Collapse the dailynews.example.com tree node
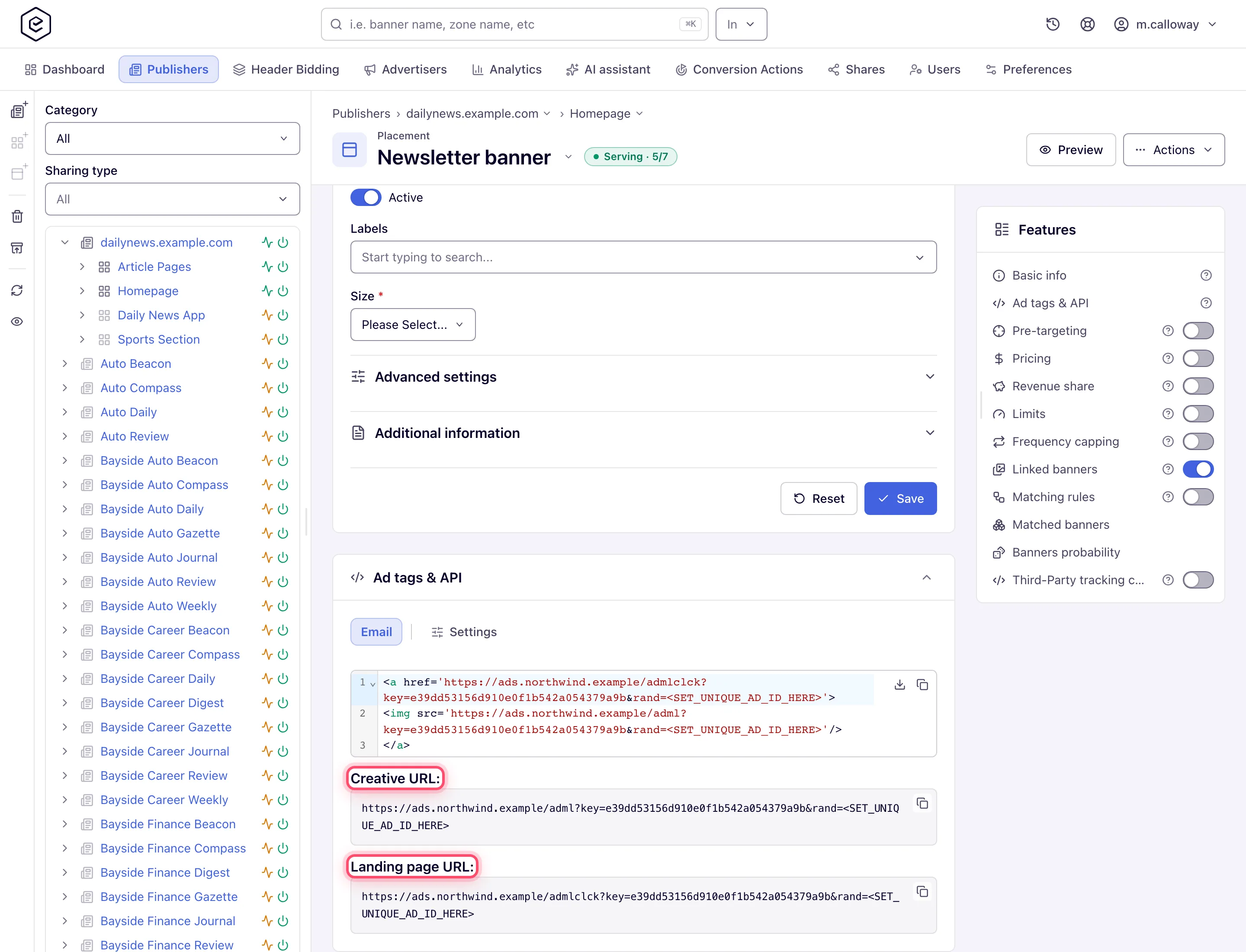1246x952 pixels. [64, 242]
